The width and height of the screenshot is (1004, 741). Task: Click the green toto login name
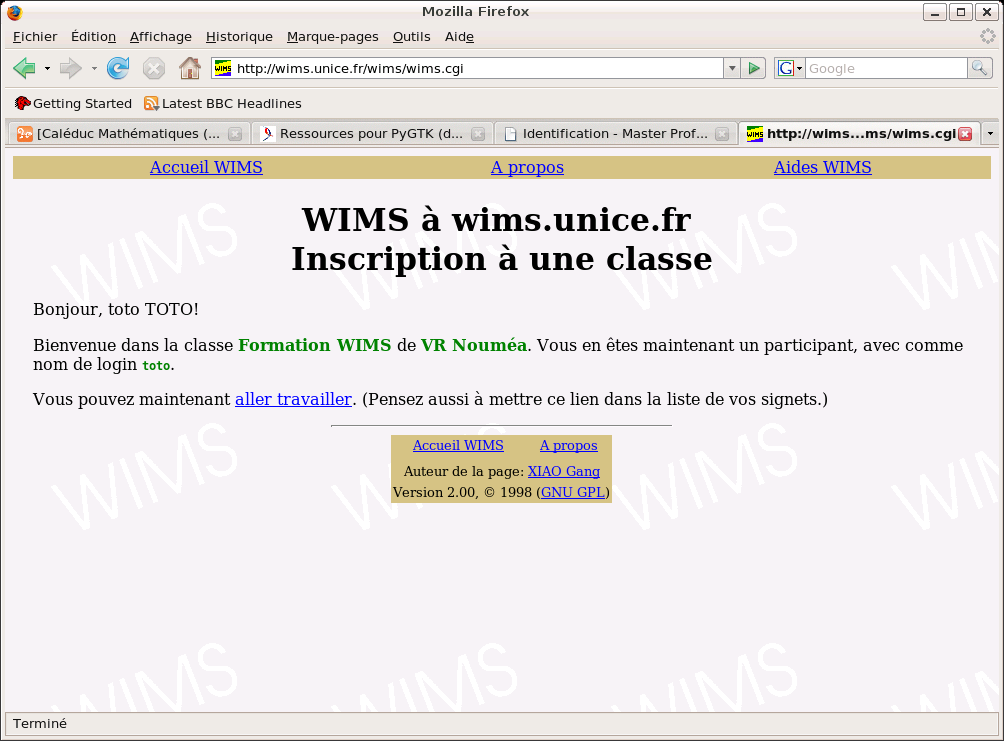click(x=156, y=365)
